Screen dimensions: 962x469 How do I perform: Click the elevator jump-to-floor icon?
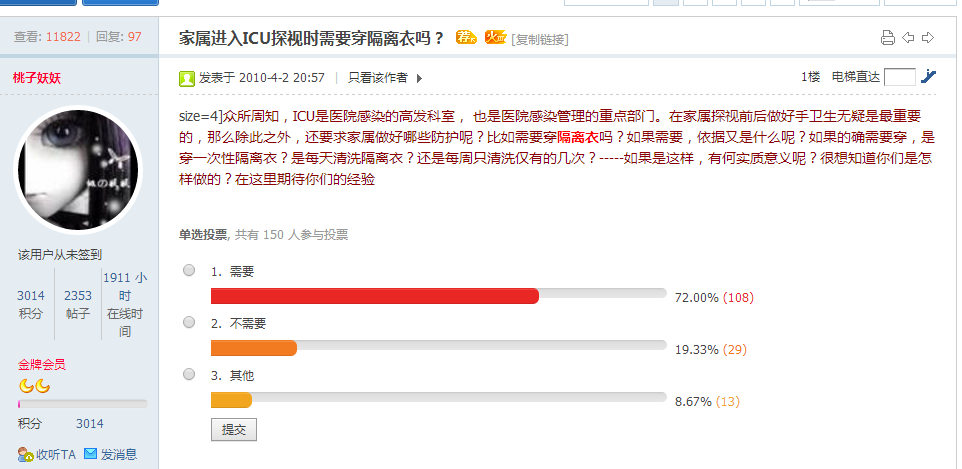(x=929, y=76)
